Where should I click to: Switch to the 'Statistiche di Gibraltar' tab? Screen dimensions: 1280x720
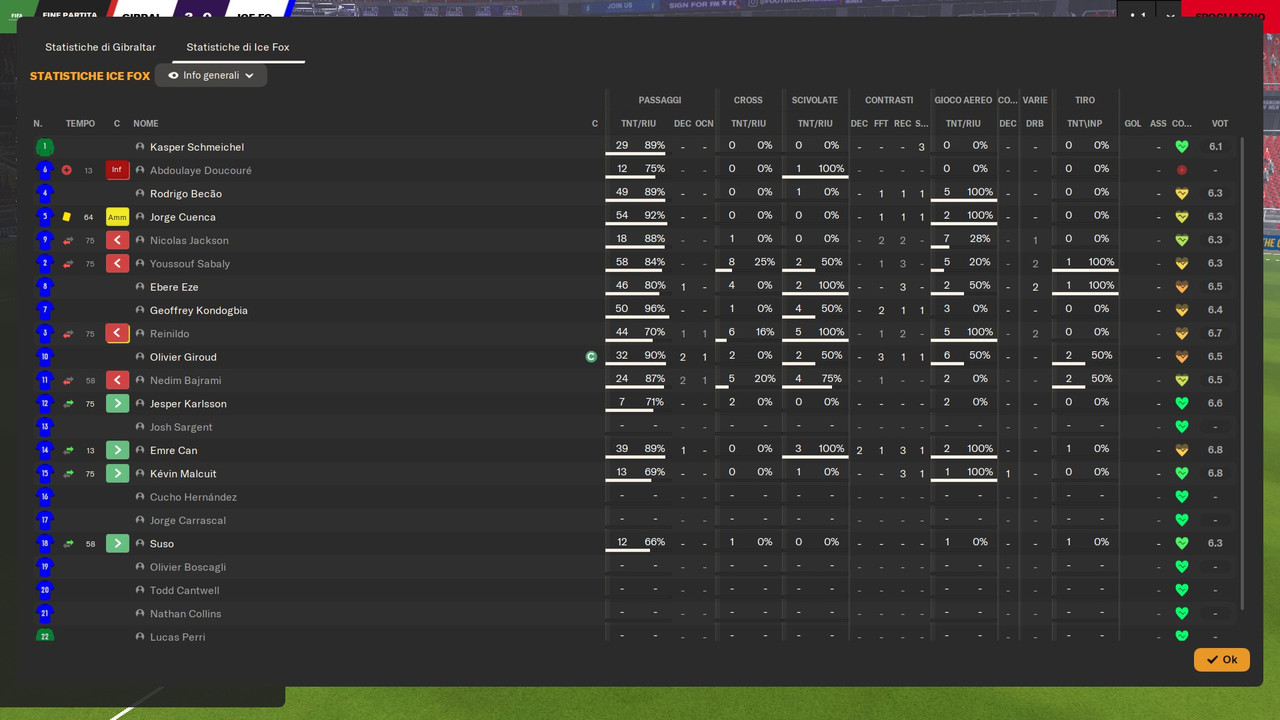coord(100,47)
